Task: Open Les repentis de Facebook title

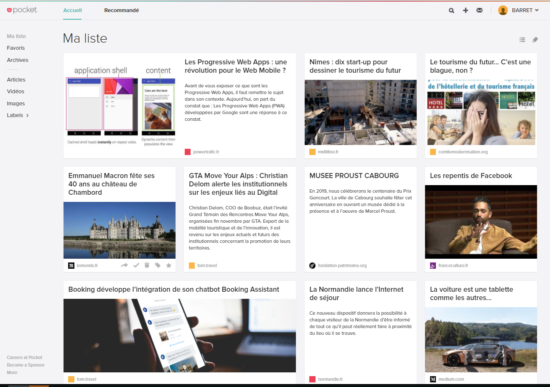Action: (x=471, y=176)
